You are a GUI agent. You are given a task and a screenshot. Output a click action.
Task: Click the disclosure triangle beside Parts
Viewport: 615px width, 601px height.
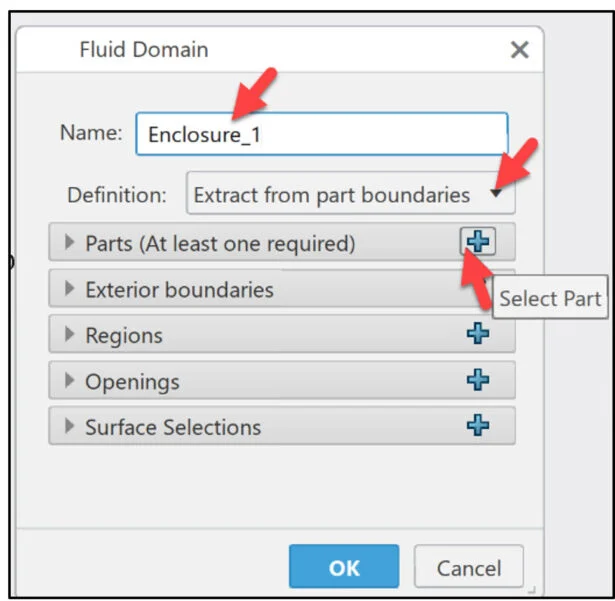[x=69, y=243]
